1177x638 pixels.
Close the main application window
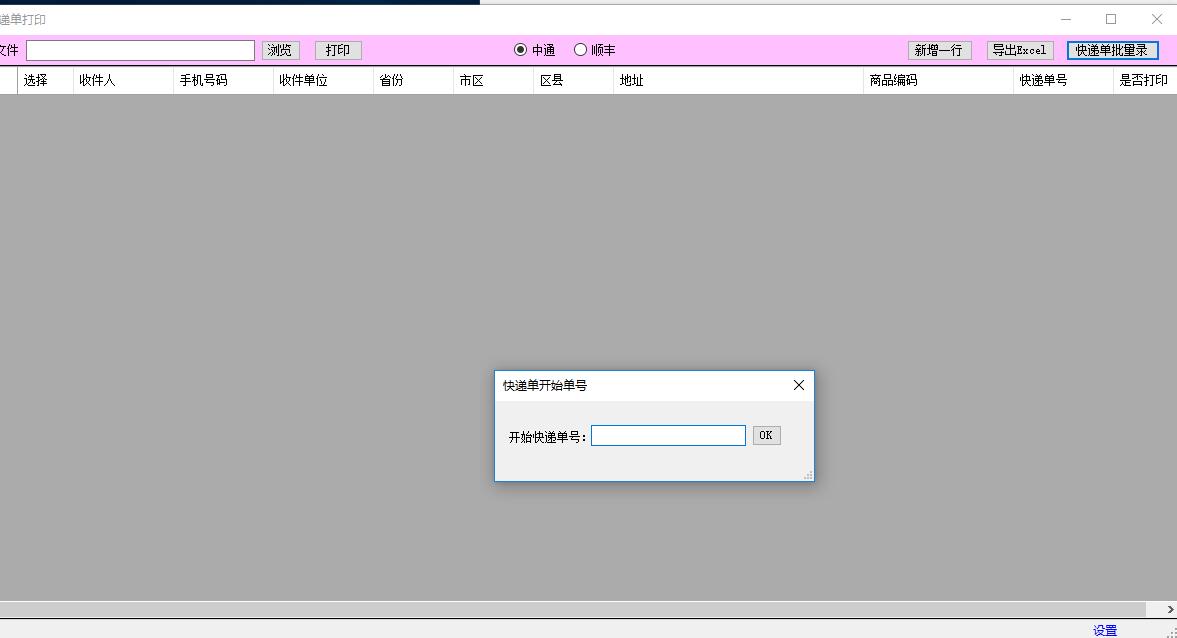(x=1157, y=19)
